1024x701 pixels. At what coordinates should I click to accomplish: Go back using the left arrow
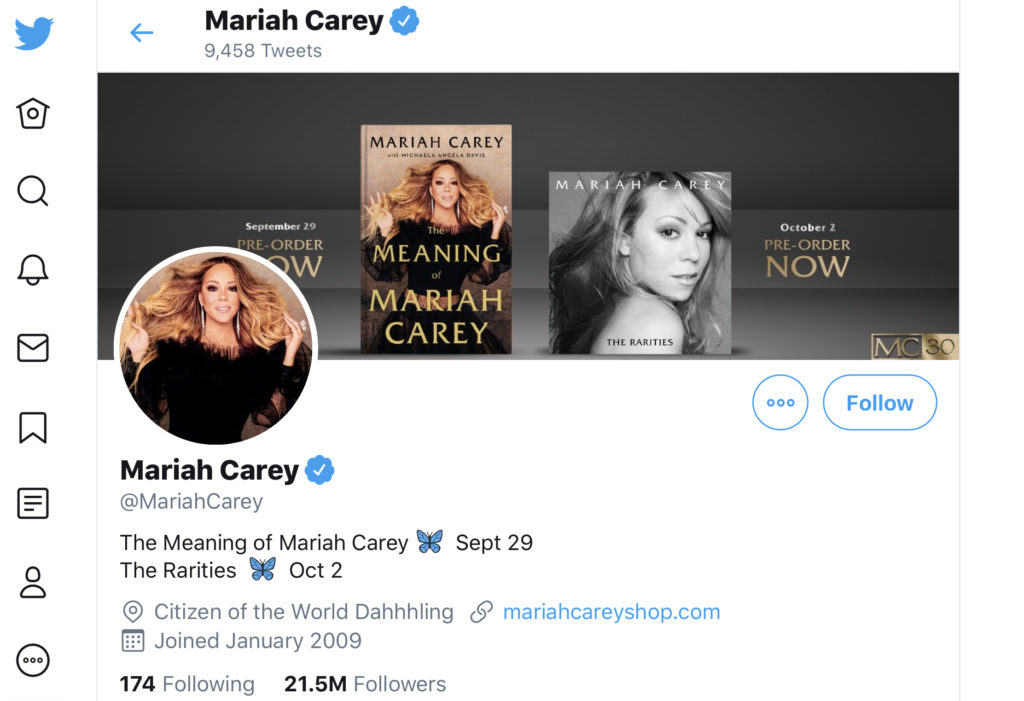coord(142,33)
